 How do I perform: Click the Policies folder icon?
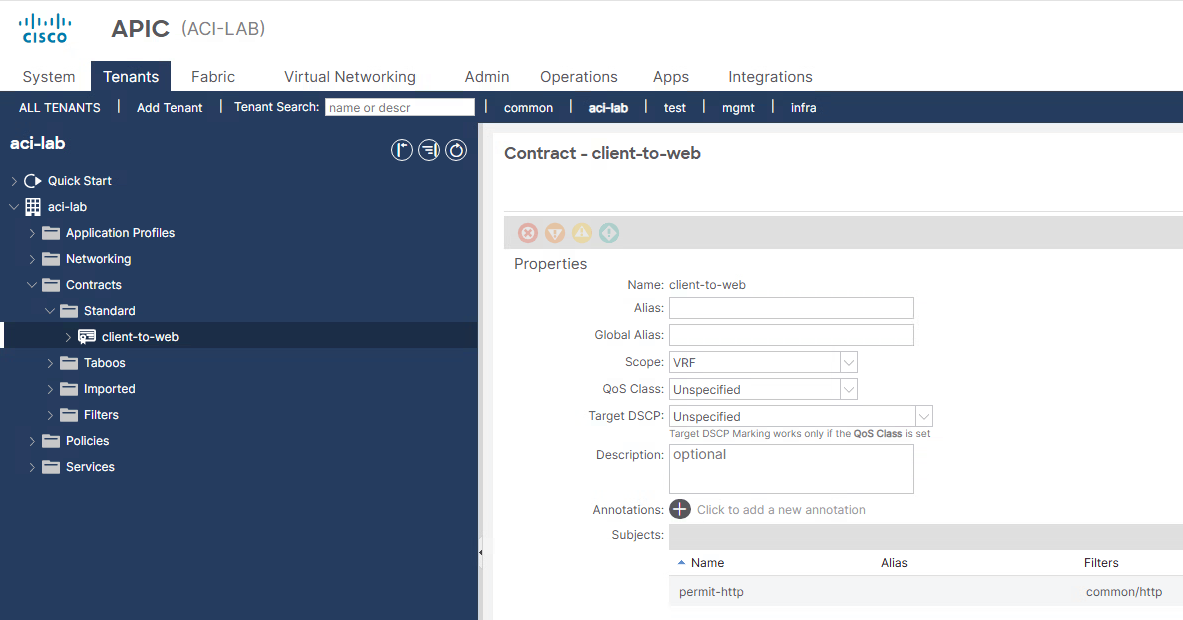pyautogui.click(x=51, y=441)
